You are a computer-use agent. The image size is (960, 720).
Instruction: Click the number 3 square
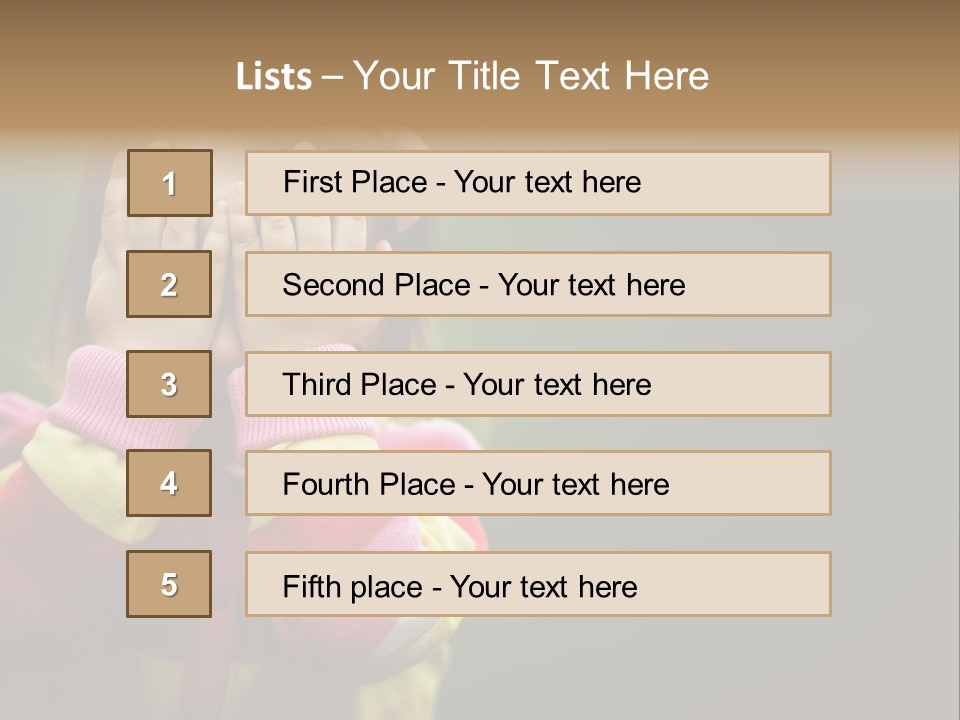click(169, 384)
